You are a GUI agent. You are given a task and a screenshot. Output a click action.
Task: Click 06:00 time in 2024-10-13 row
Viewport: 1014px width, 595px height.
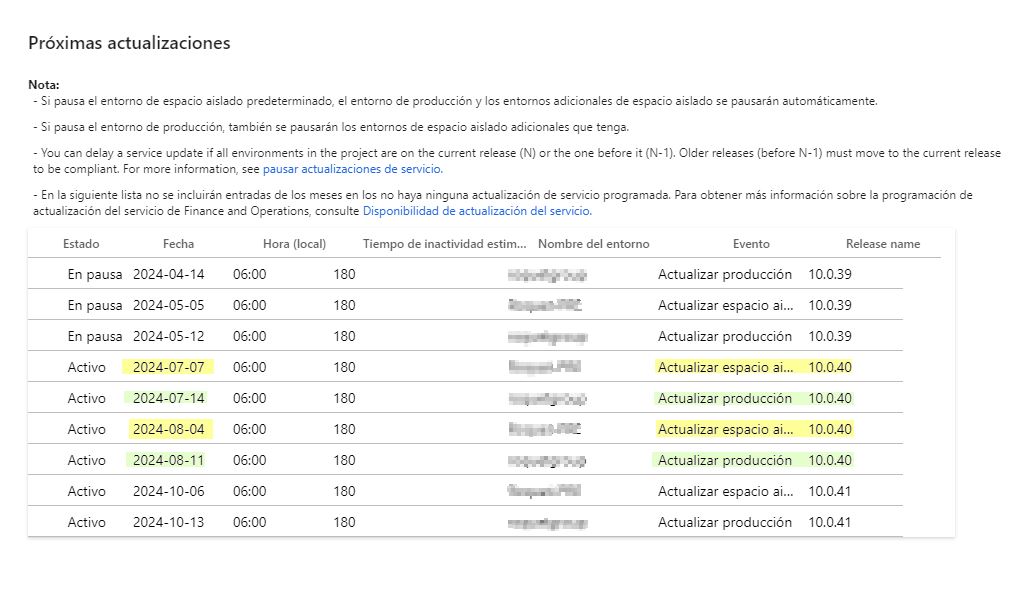250,523
